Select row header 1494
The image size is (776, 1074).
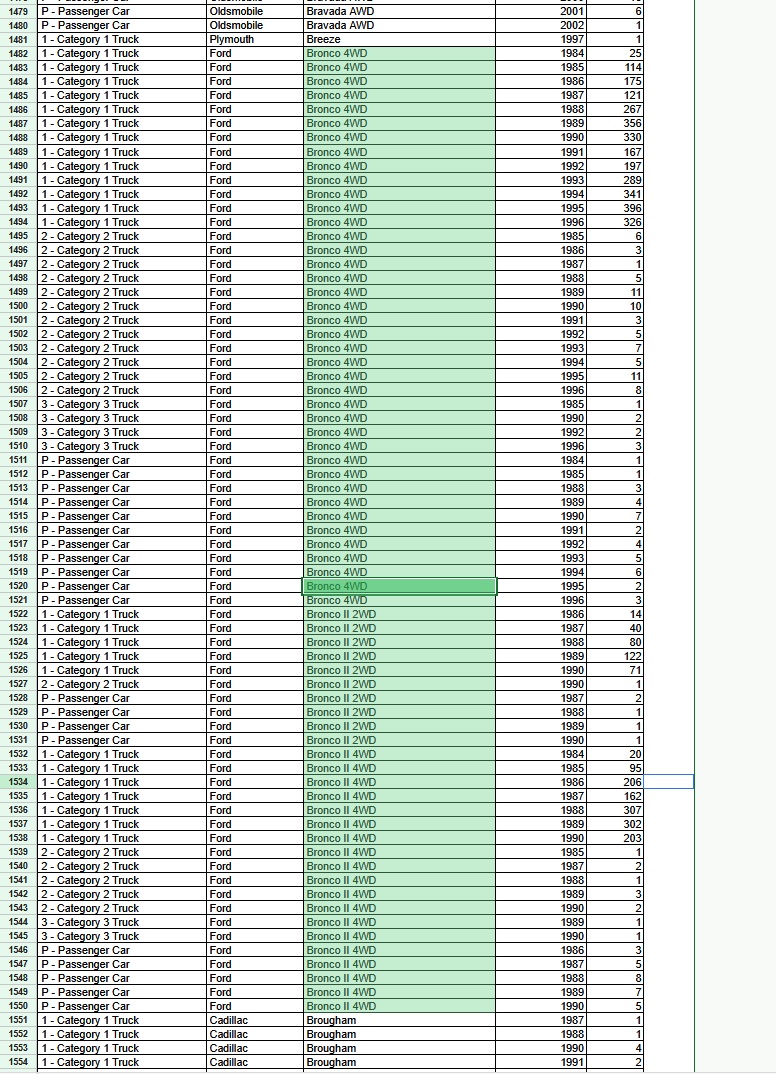[x=18, y=223]
